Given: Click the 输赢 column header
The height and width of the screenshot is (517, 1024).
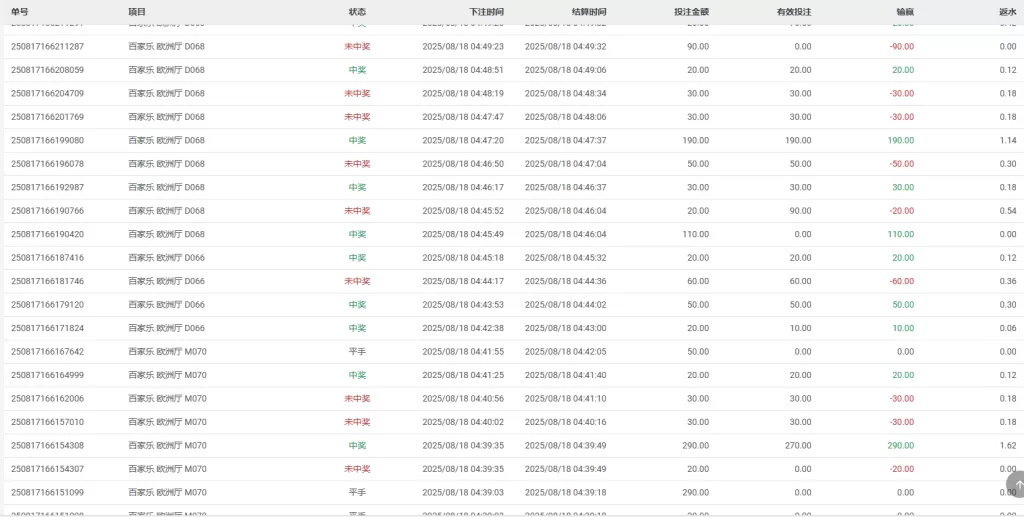Looking at the screenshot, I should [x=905, y=12].
